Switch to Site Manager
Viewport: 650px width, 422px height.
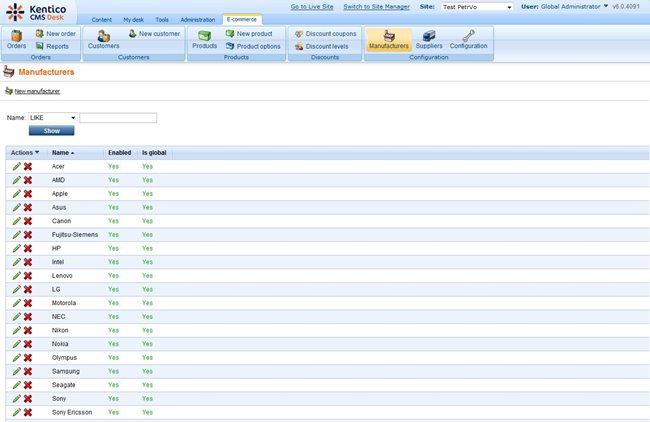click(376, 7)
